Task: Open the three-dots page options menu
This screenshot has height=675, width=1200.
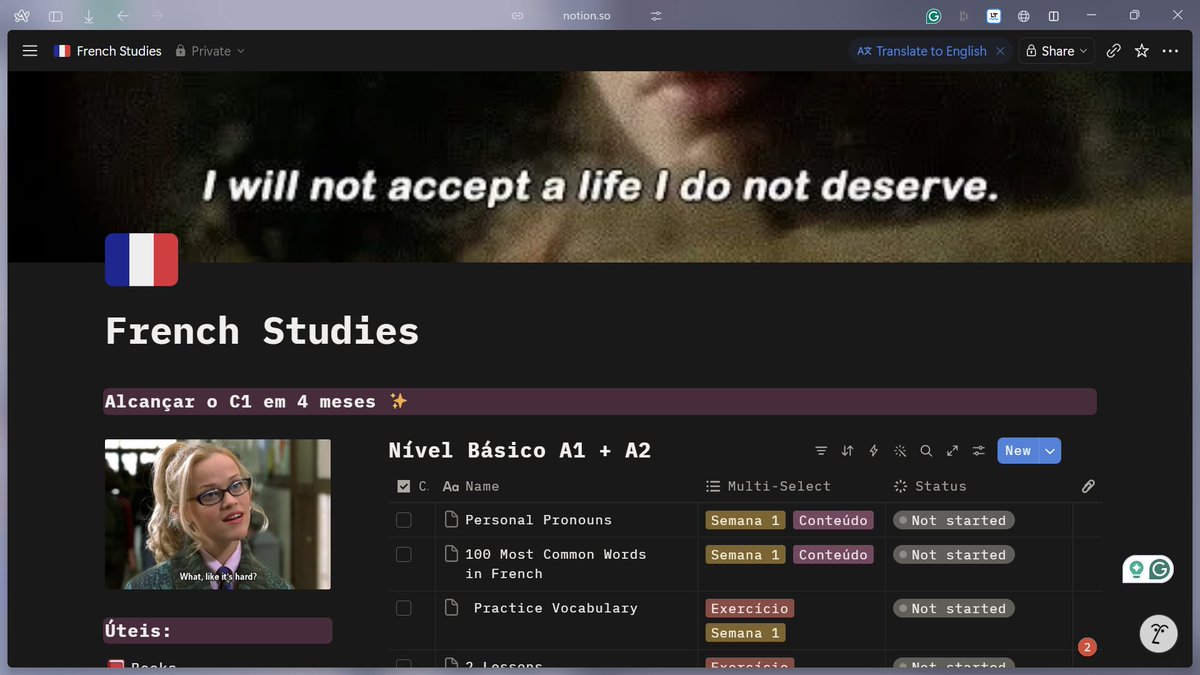Action: click(x=1171, y=51)
